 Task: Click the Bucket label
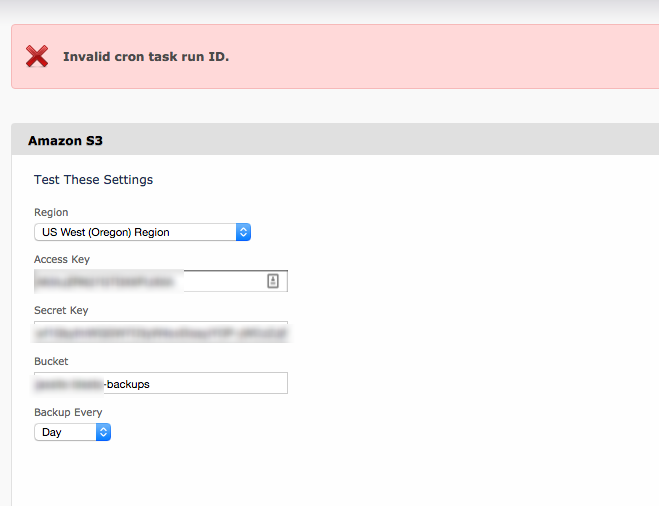point(51,361)
